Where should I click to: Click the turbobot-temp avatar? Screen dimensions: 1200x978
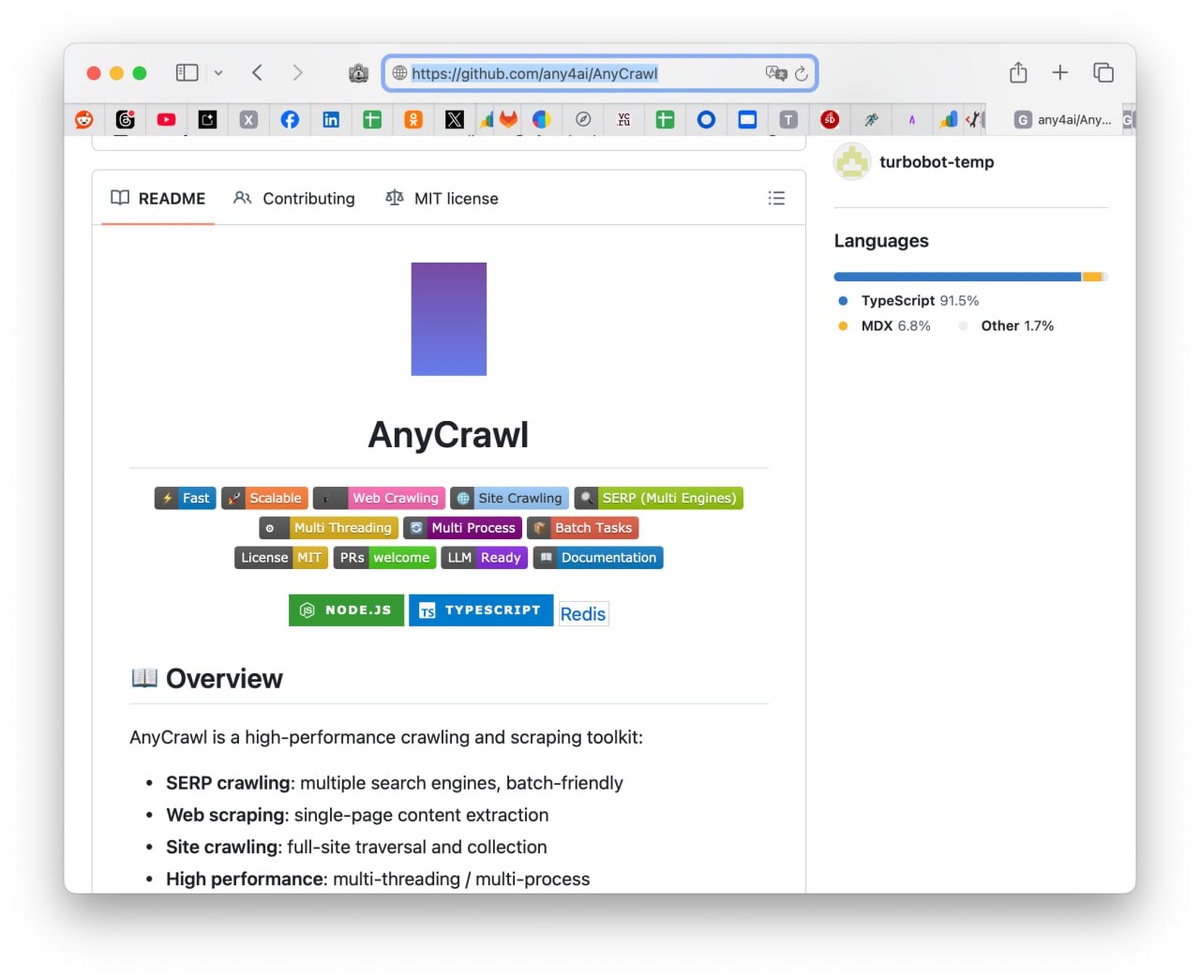point(852,162)
